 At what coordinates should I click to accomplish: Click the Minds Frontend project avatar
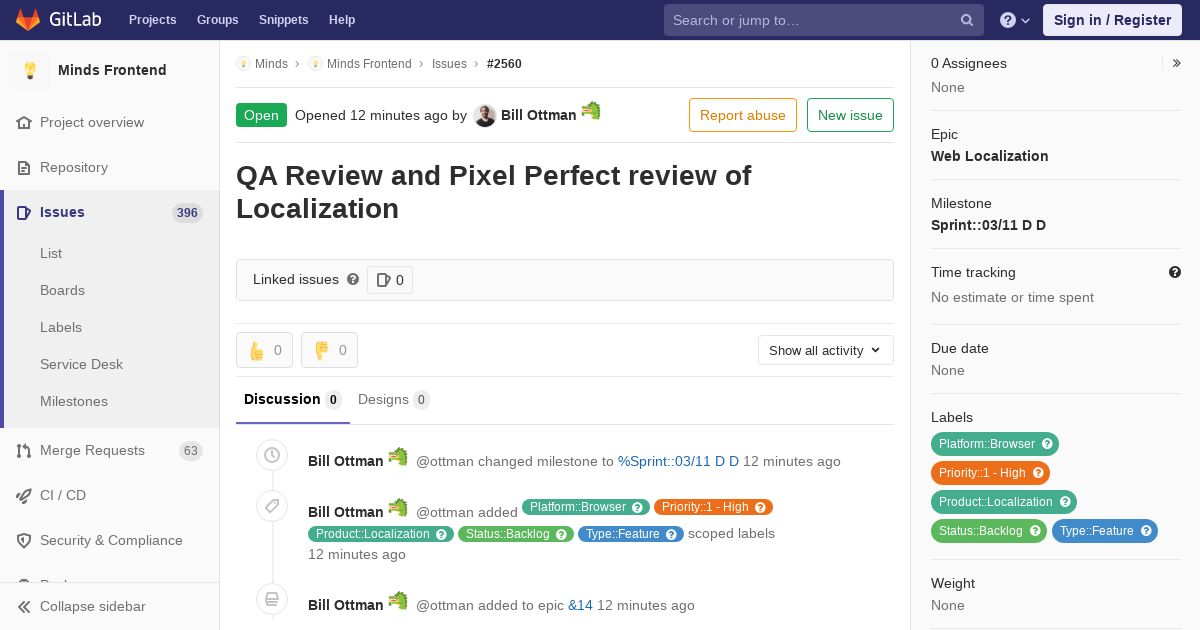pyautogui.click(x=30, y=70)
